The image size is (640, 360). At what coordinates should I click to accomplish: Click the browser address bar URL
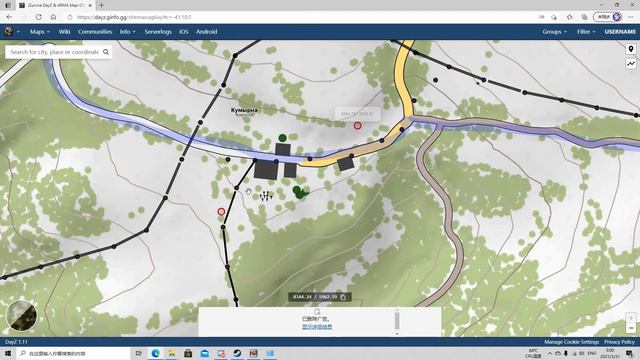pyautogui.click(x=134, y=17)
